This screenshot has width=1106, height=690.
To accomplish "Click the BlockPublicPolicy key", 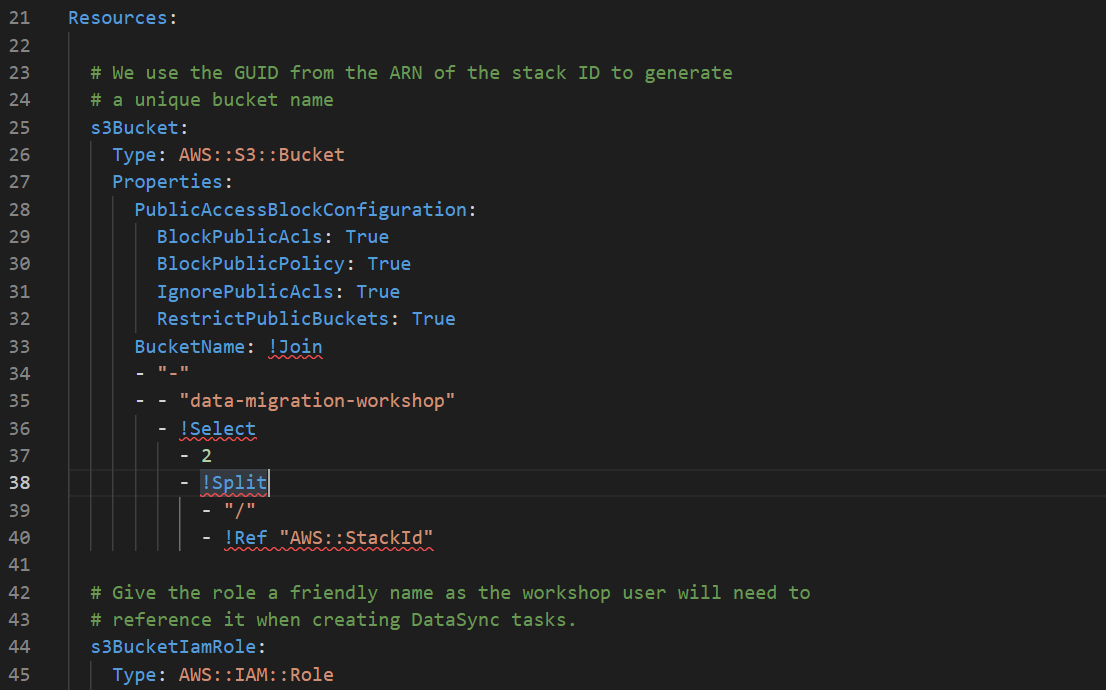I will coord(250,264).
